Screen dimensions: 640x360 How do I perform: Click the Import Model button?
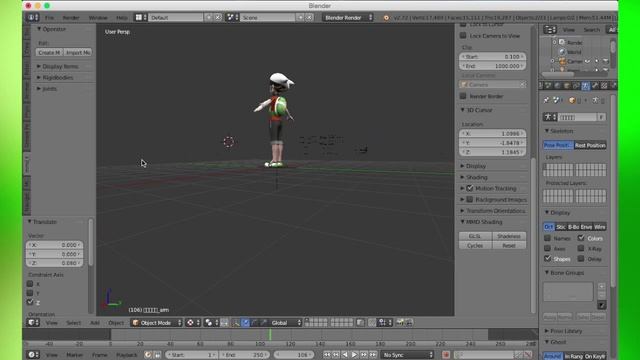(78, 52)
